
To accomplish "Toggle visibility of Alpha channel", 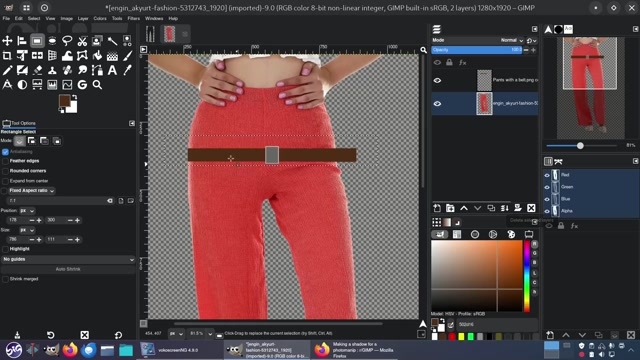I will click(x=547, y=211).
